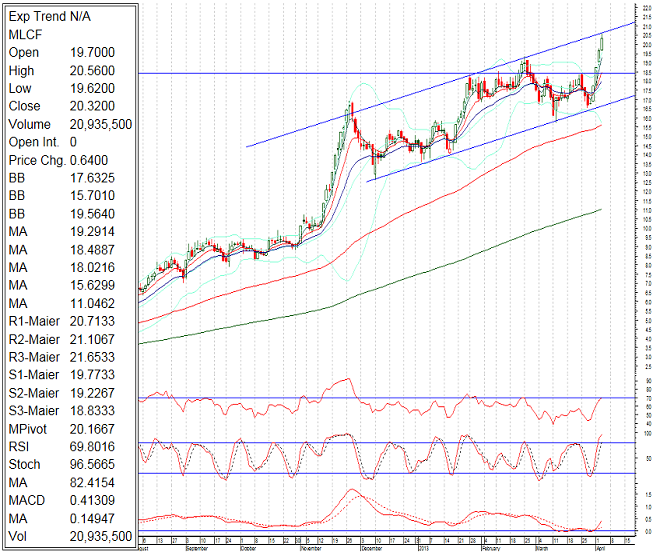Click the S3-Maier support row
The height and width of the screenshot is (560, 660).
tap(68, 411)
